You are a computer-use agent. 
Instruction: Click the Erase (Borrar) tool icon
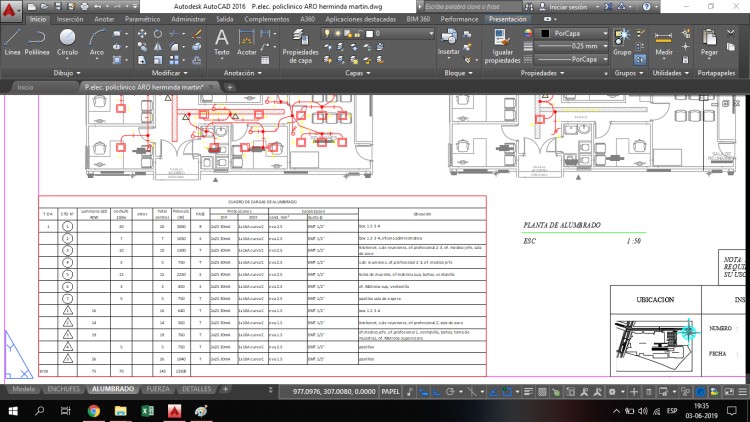click(197, 34)
